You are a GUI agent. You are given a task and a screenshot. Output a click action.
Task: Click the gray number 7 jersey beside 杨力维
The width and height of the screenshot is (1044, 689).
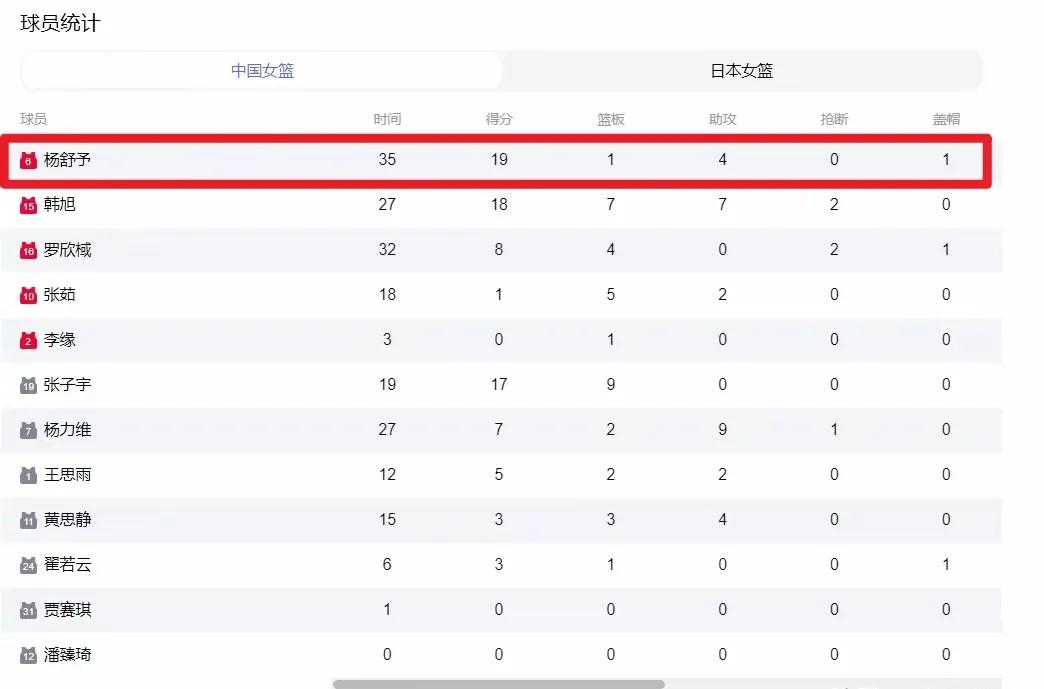(28, 430)
